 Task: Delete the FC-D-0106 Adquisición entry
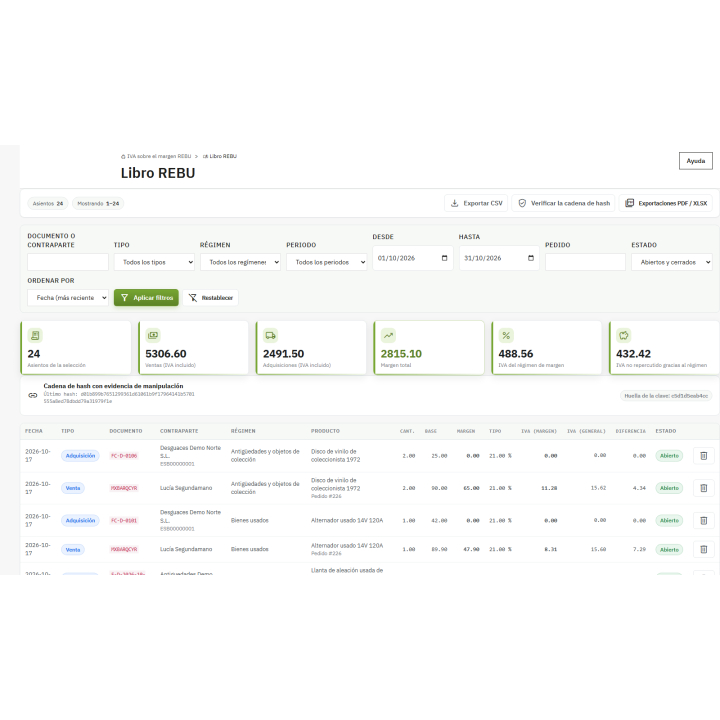point(703,456)
